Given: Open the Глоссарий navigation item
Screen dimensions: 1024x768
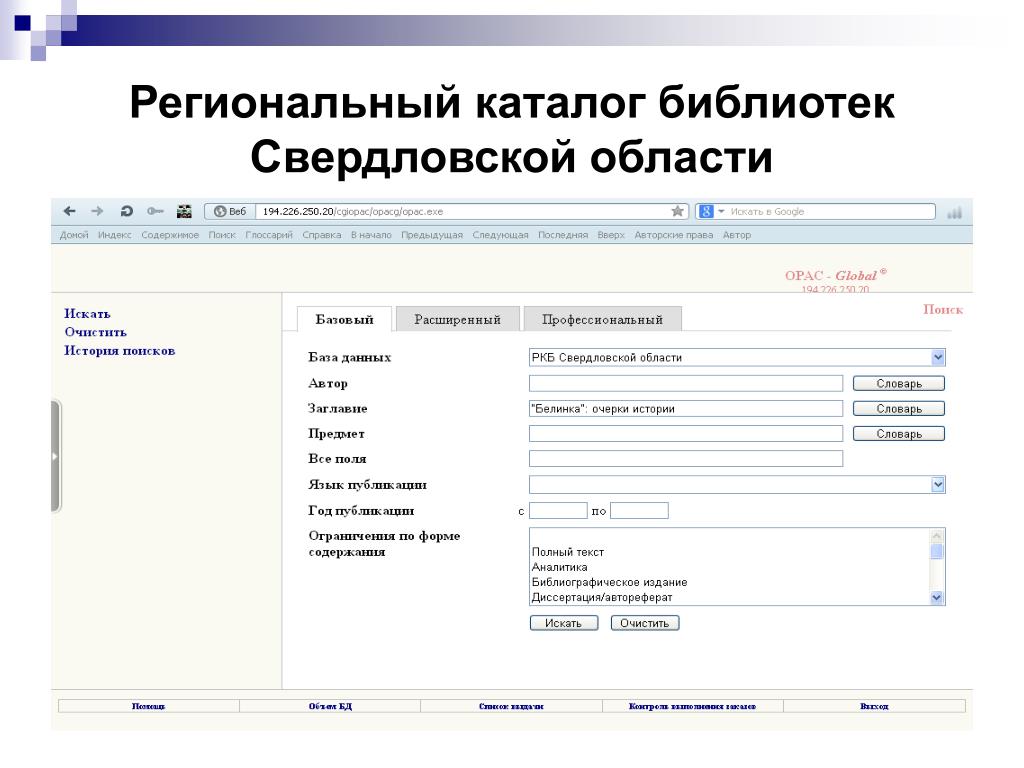Looking at the screenshot, I should coord(269,235).
